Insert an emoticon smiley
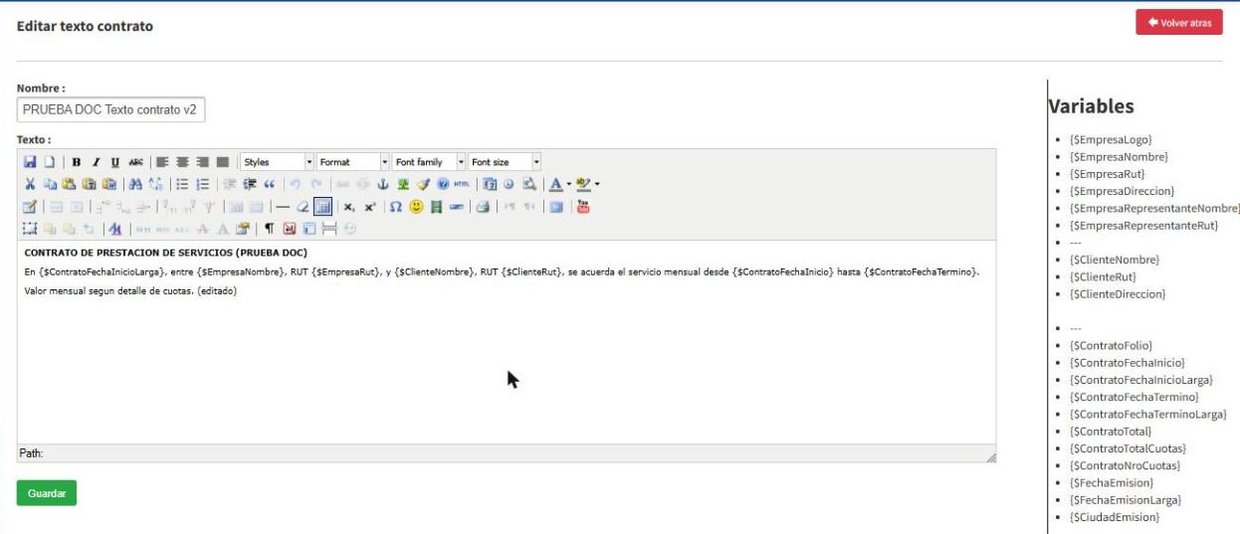 [x=416, y=207]
